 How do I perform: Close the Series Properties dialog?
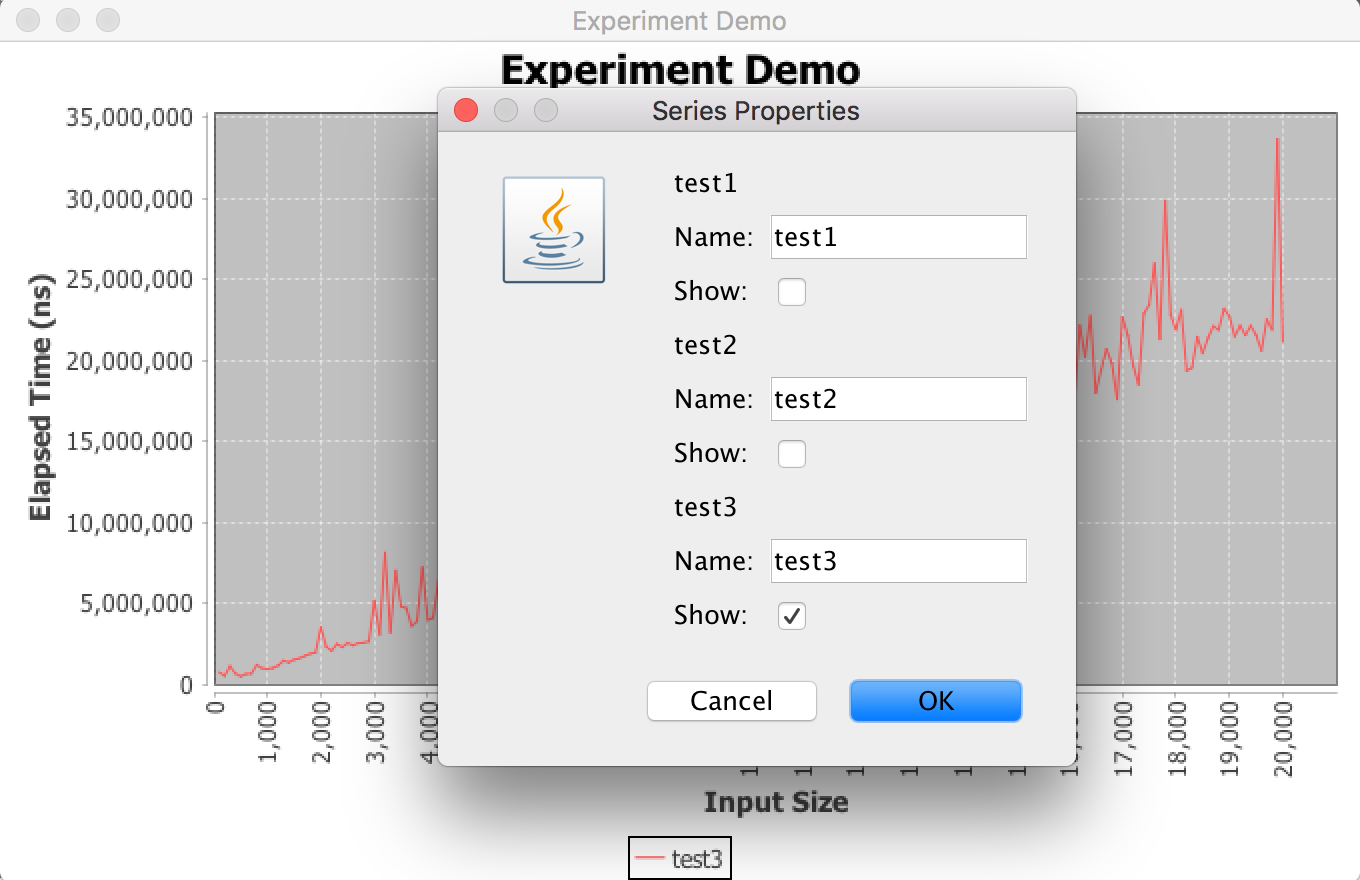coord(466,110)
